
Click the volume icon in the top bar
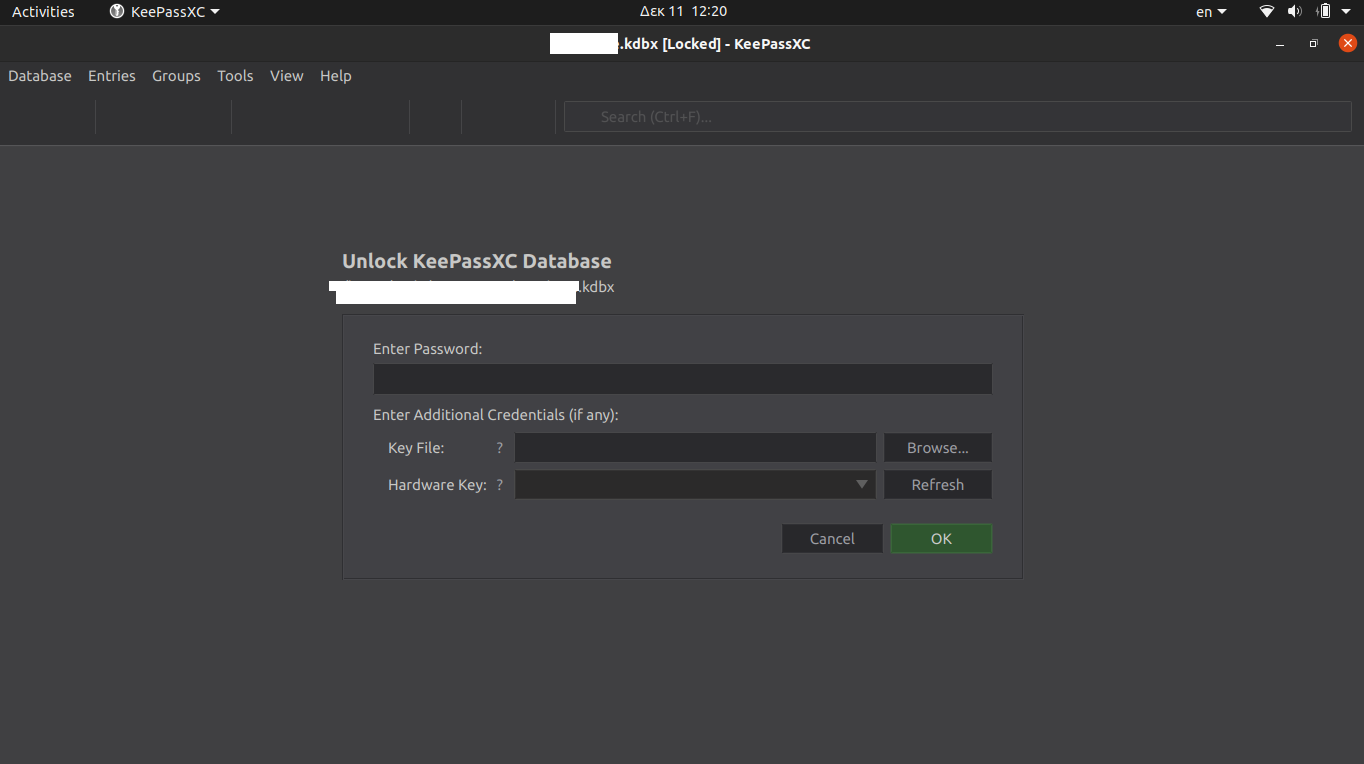tap(1295, 11)
